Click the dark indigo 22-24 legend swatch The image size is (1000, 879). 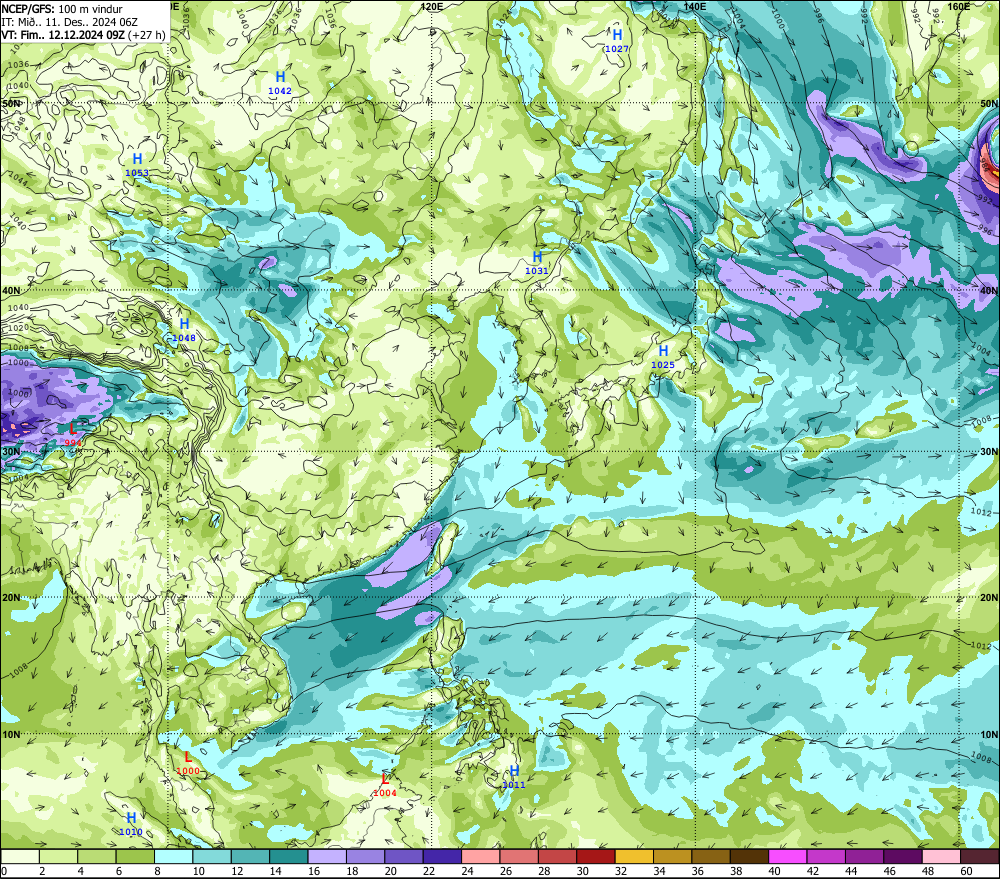pyautogui.click(x=442, y=856)
